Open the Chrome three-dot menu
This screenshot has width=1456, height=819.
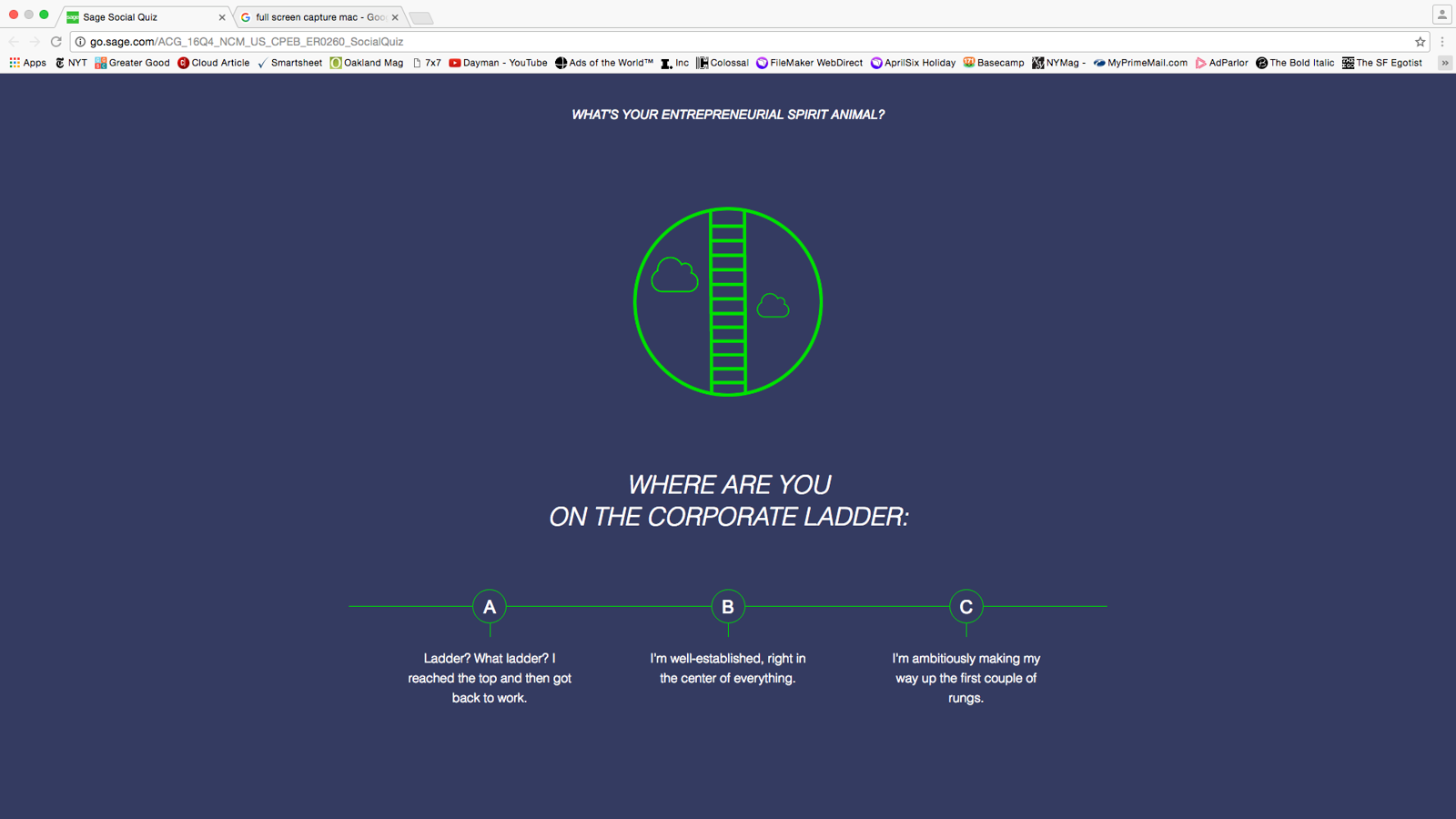point(1442,42)
